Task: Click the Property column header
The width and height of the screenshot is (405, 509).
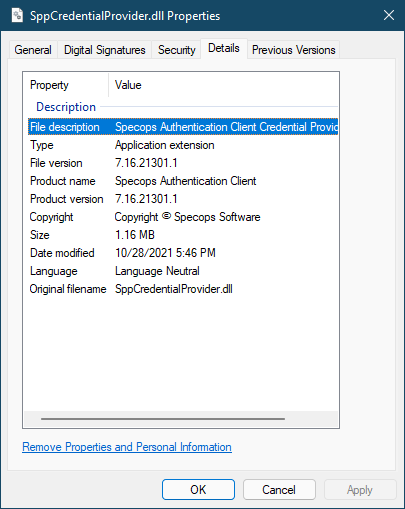Action: (66, 85)
